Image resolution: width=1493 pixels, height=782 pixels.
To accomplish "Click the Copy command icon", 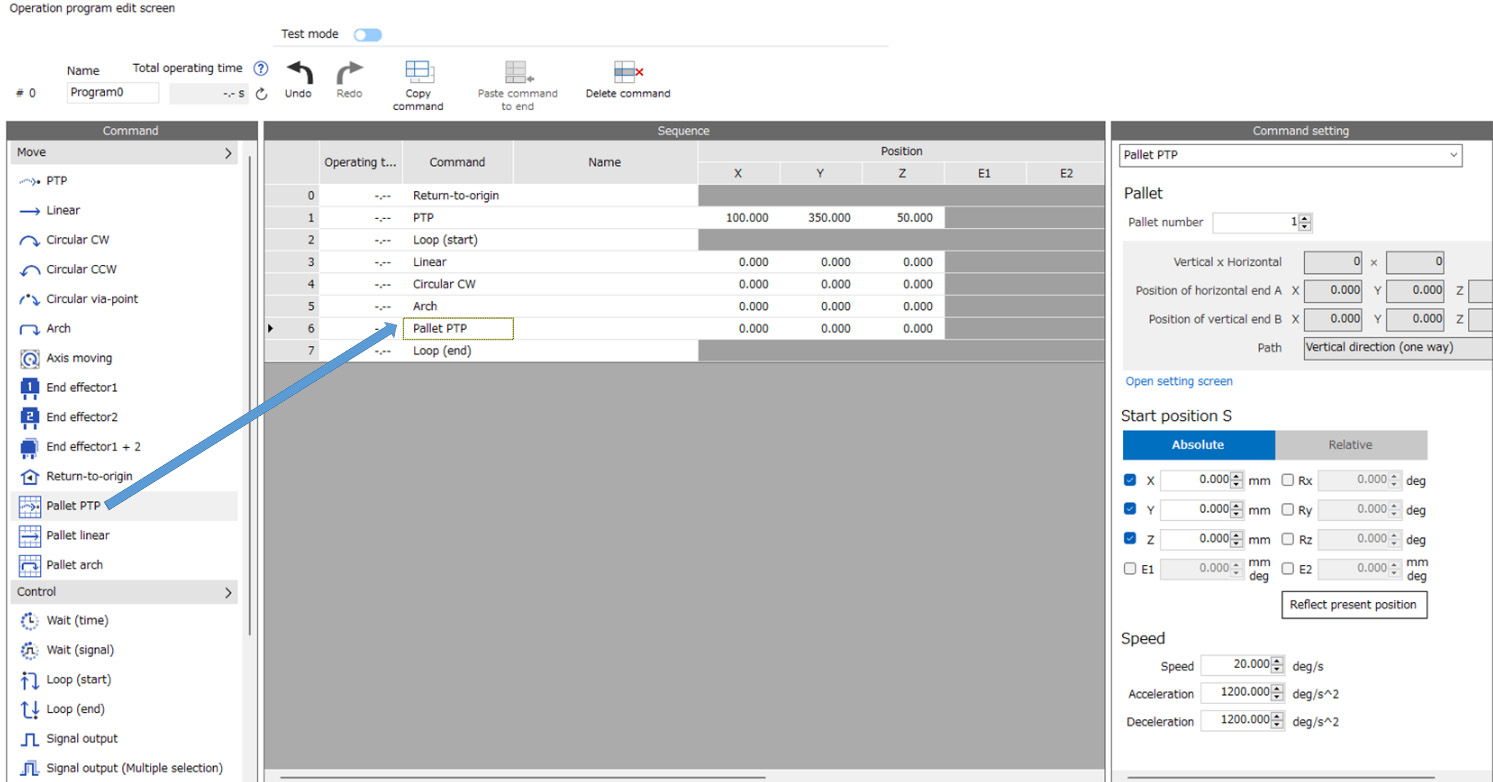I will click(418, 72).
